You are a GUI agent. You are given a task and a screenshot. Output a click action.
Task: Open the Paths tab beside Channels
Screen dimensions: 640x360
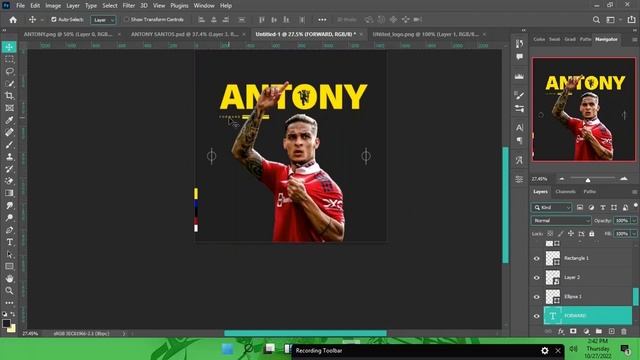[589, 191]
